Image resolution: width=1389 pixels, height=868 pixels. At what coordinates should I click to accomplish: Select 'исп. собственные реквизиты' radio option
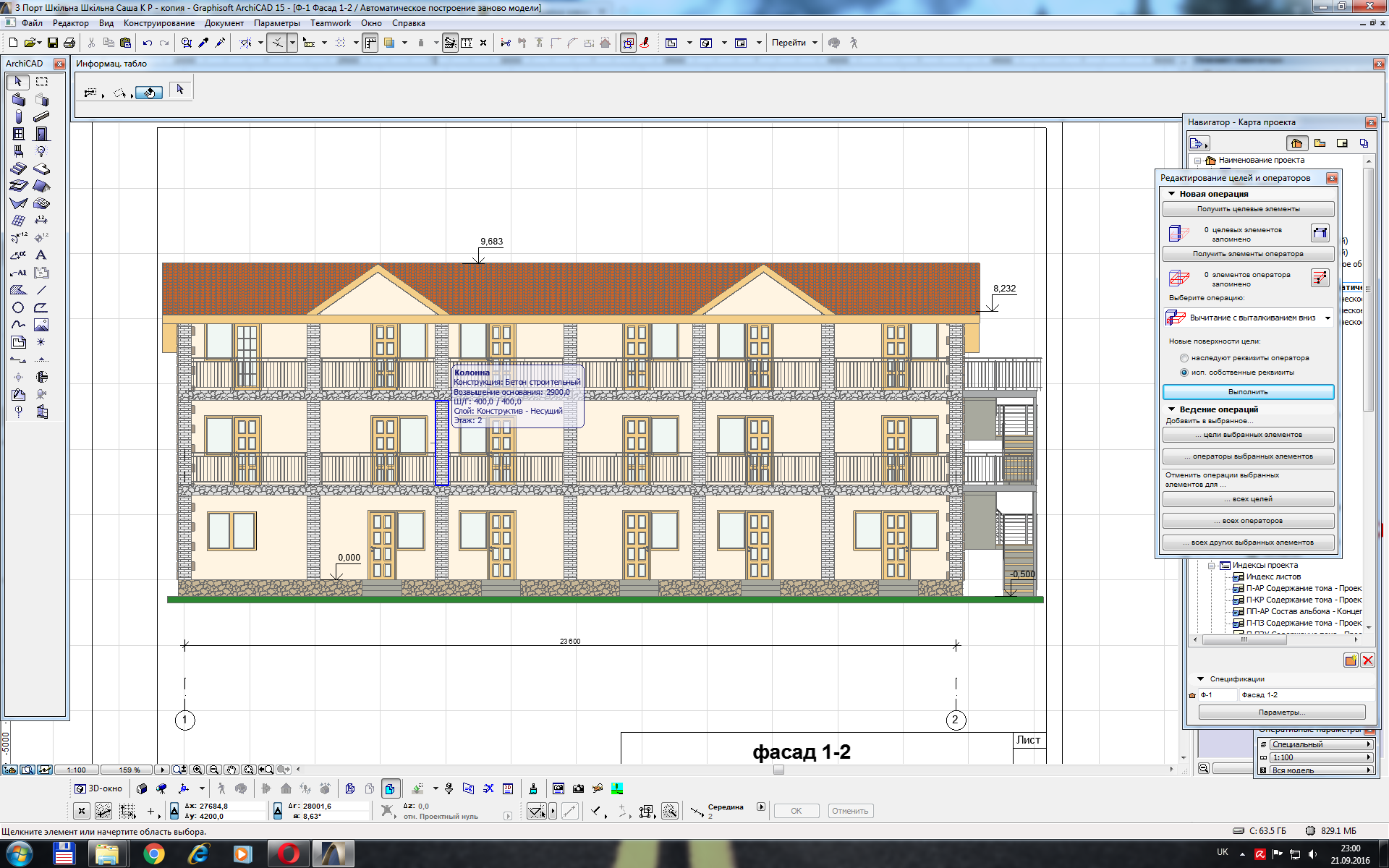click(1184, 373)
